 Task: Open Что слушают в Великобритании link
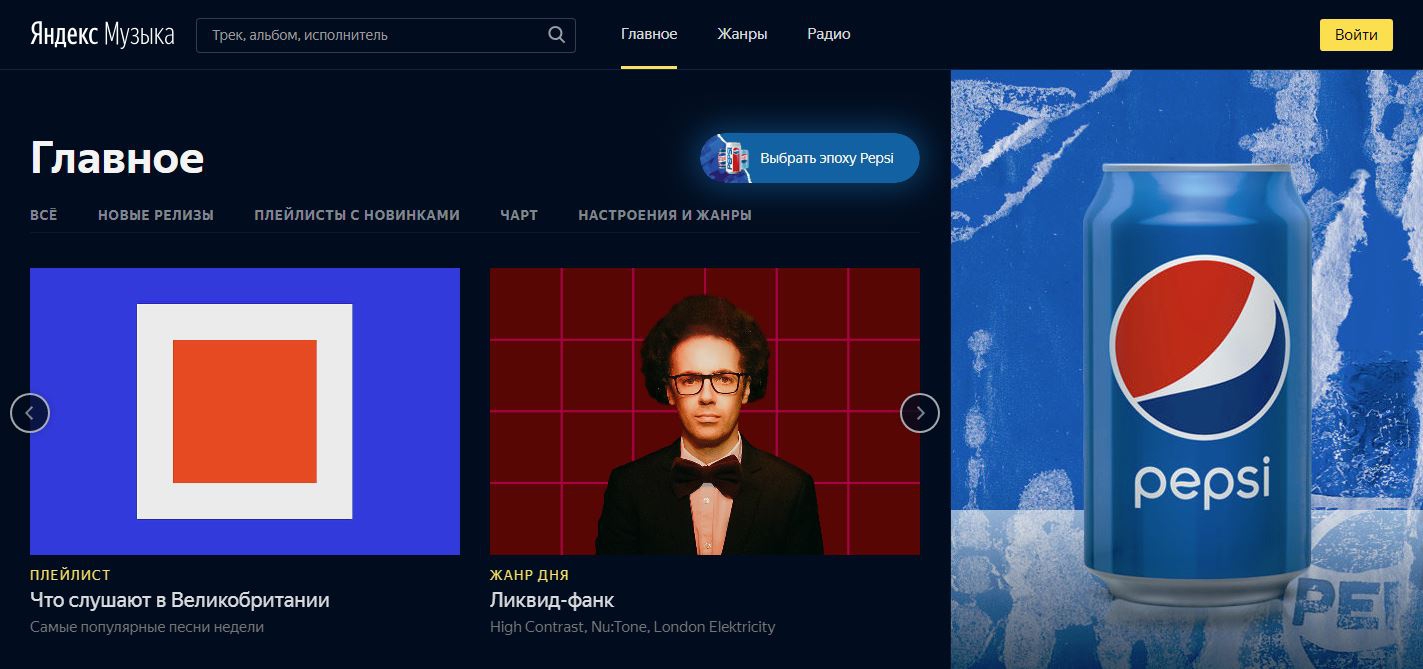(180, 601)
